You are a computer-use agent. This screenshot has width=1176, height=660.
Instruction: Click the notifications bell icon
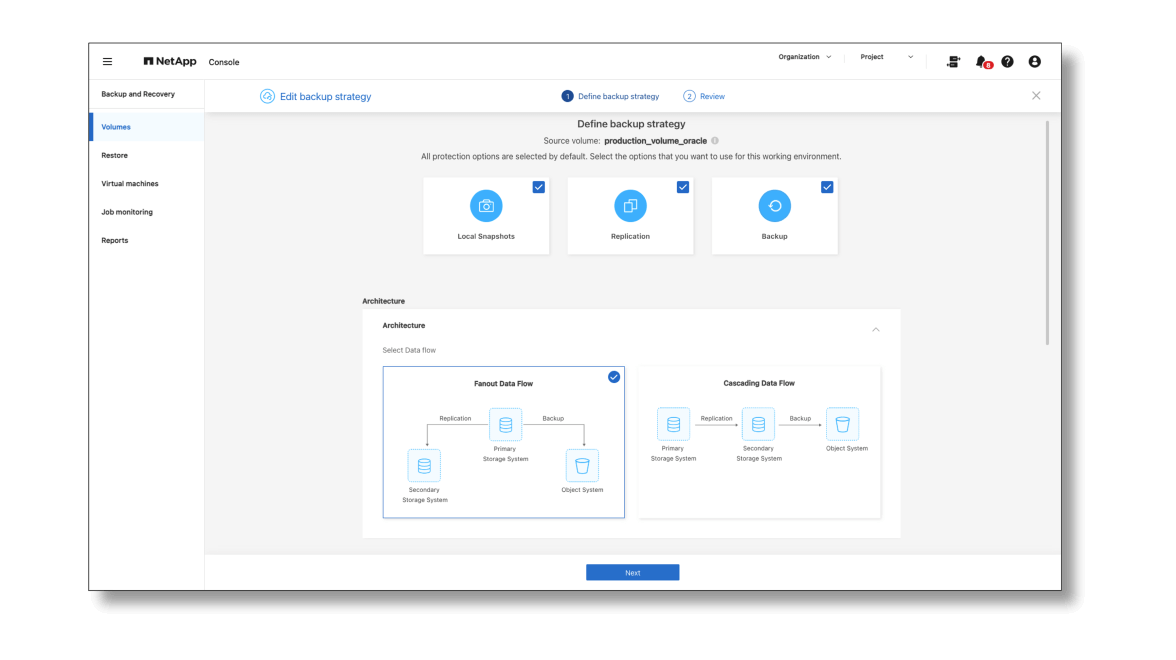[x=981, y=62]
